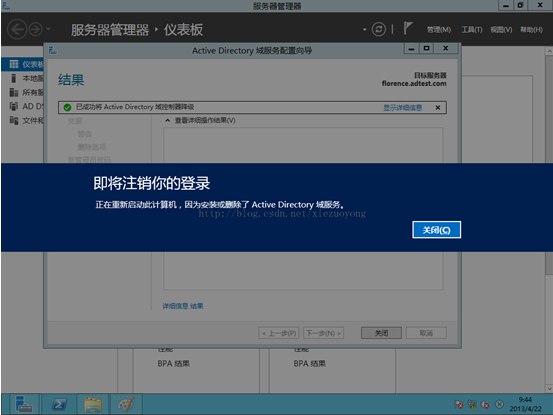This screenshot has width=553, height=415.
Task: Minimize the Active Directory wizard window
Action: pos(411,48)
